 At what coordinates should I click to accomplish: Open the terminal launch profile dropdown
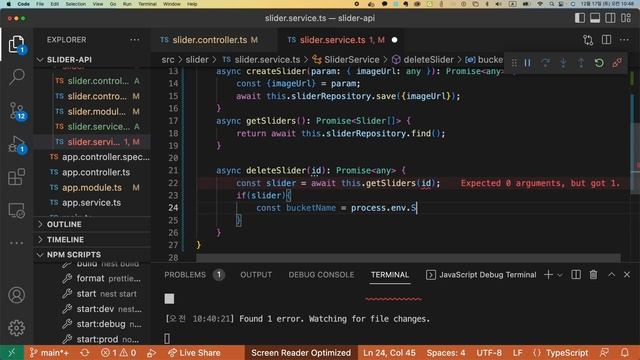coord(560,275)
